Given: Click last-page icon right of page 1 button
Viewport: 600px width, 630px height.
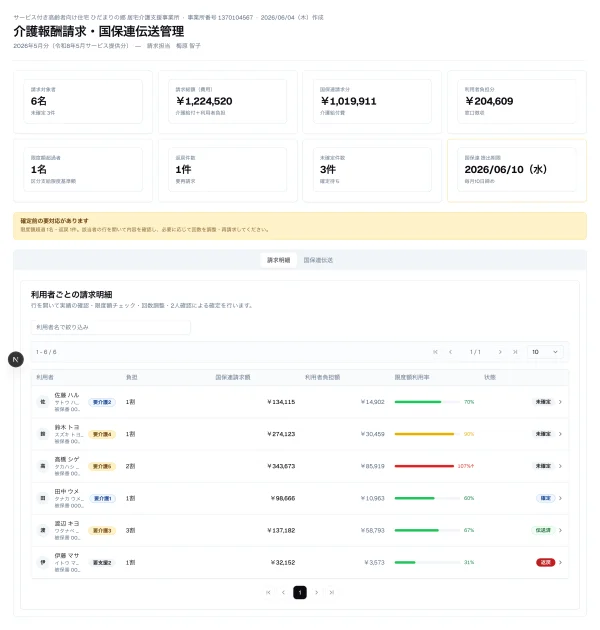Looking at the screenshot, I should coord(332,592).
